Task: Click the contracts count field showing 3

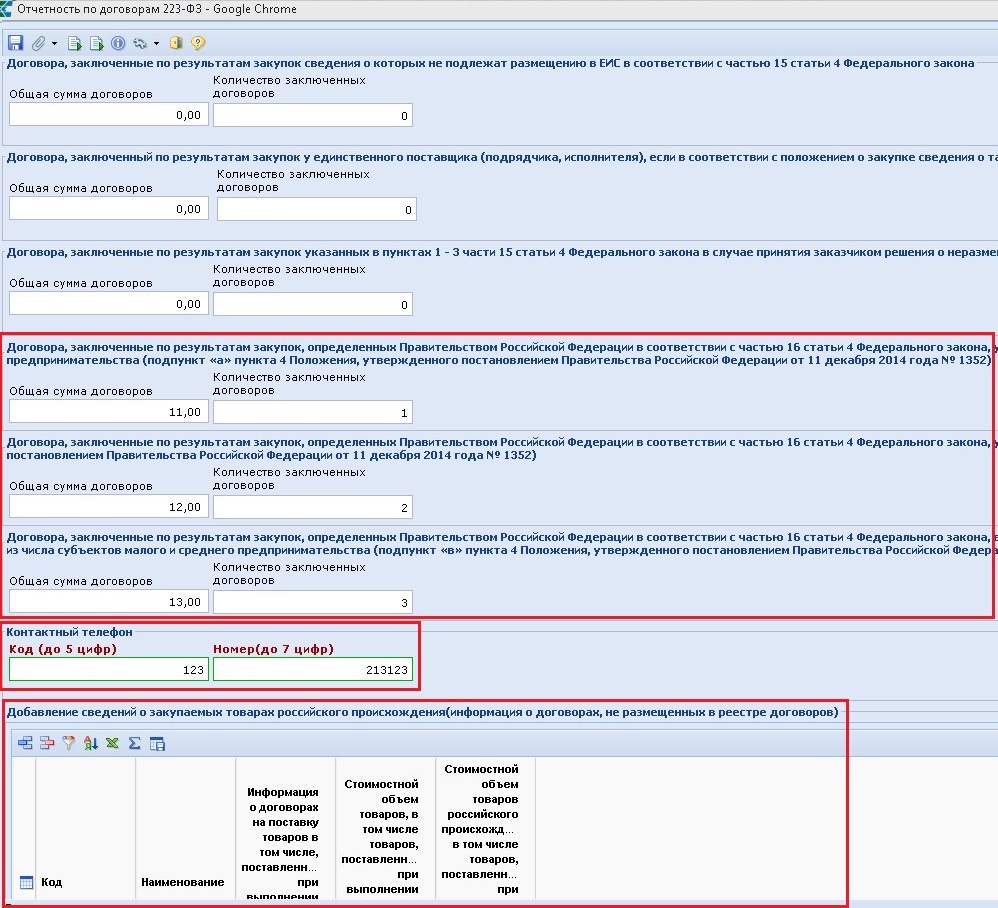Action: tap(312, 602)
